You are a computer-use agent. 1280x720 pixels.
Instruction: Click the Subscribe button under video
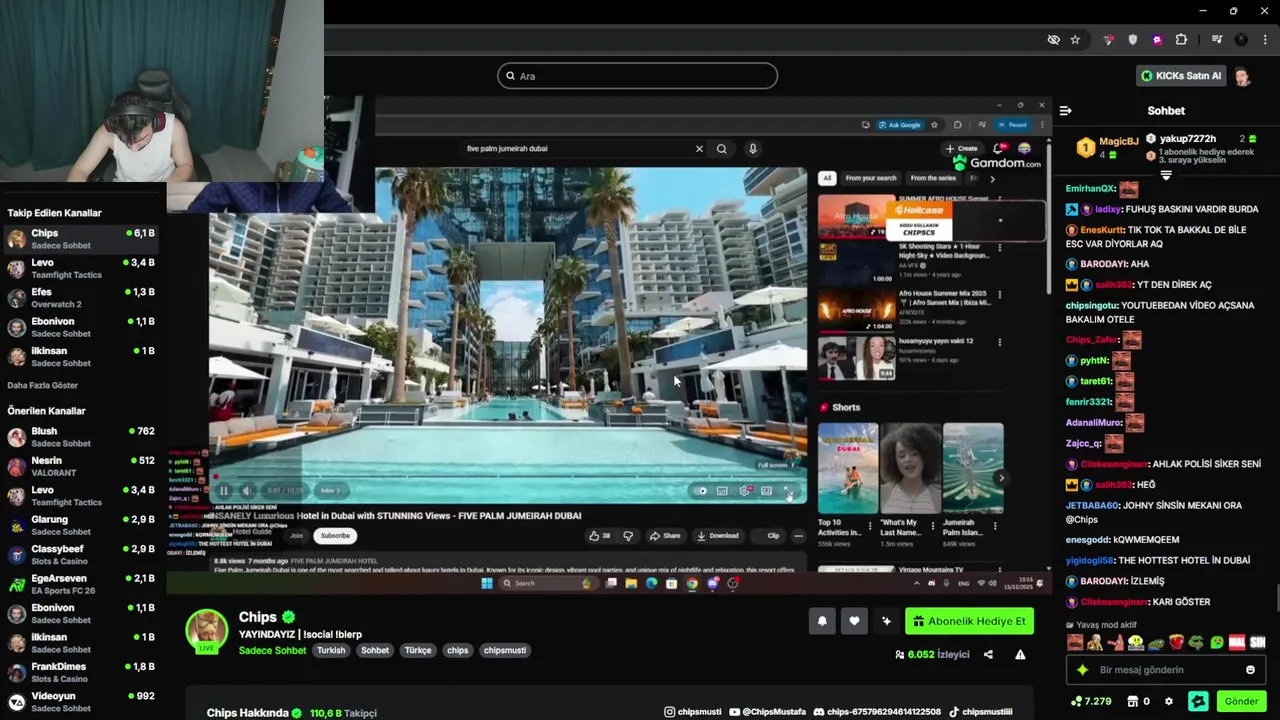pyautogui.click(x=335, y=535)
